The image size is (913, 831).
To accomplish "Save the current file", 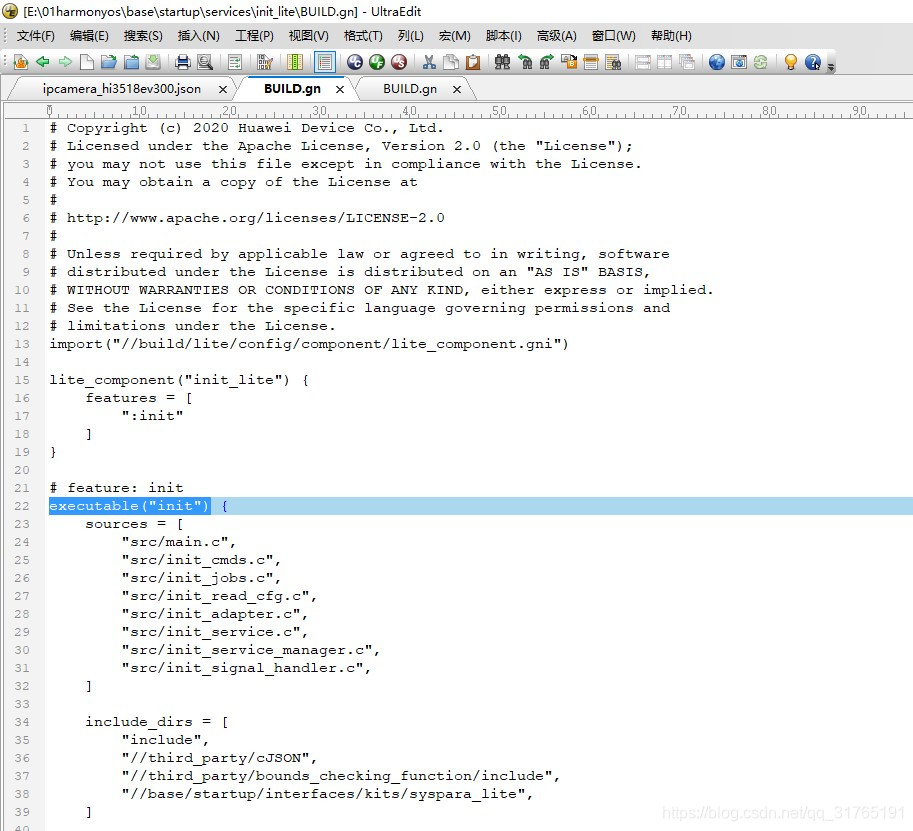I will point(153,61).
